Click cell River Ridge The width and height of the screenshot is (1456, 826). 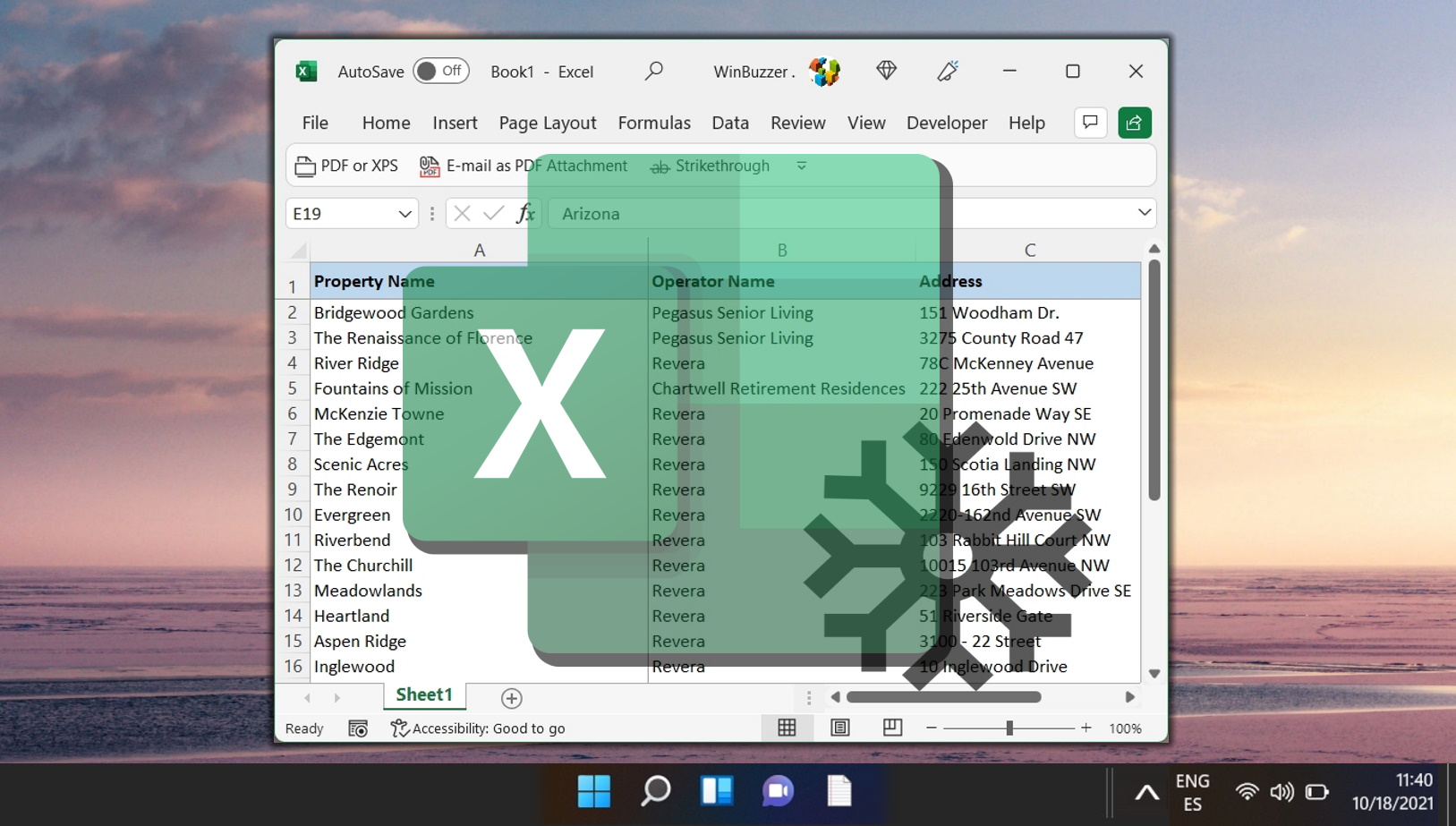[479, 363]
